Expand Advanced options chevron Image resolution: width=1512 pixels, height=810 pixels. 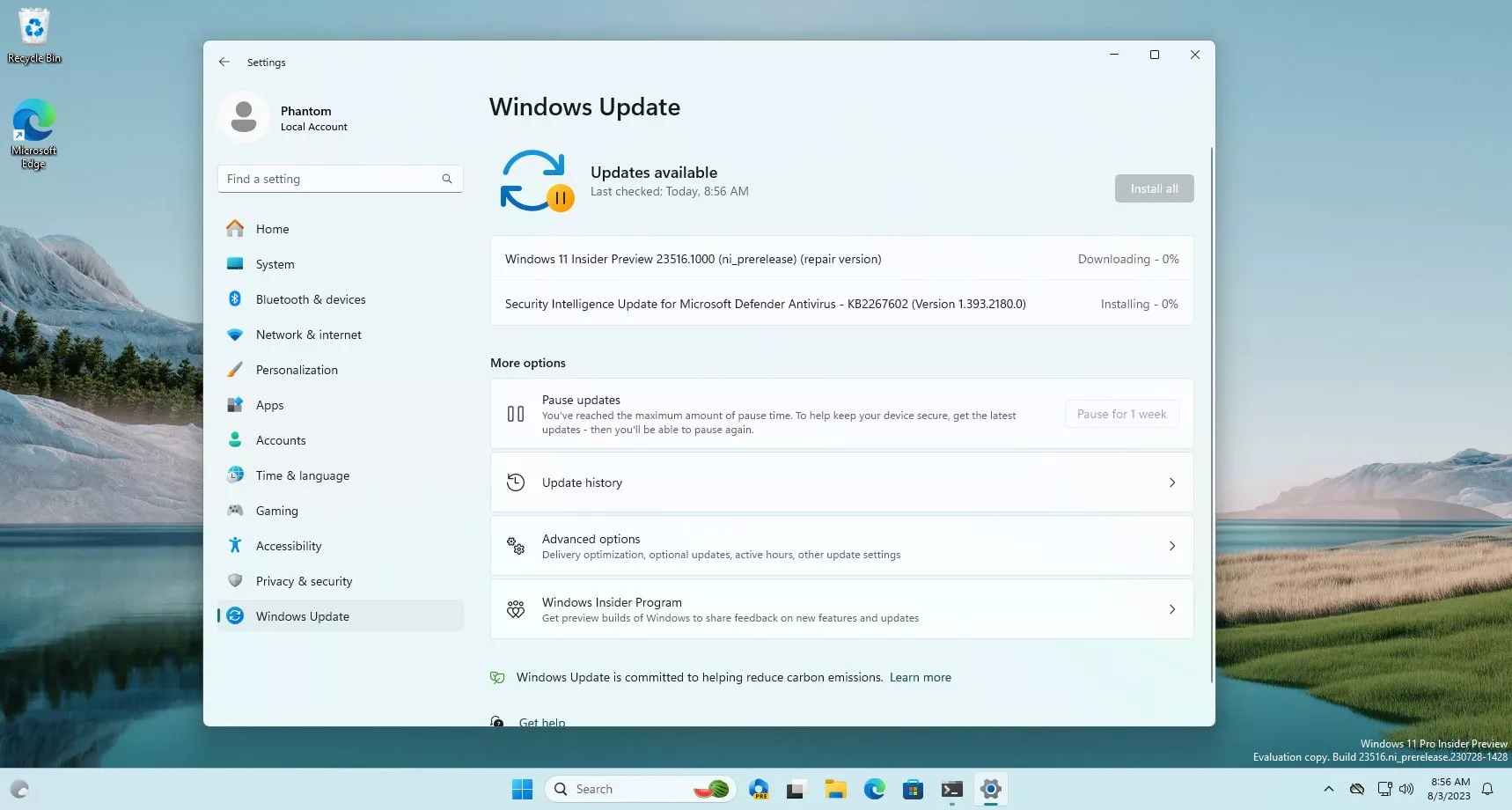click(x=1172, y=546)
